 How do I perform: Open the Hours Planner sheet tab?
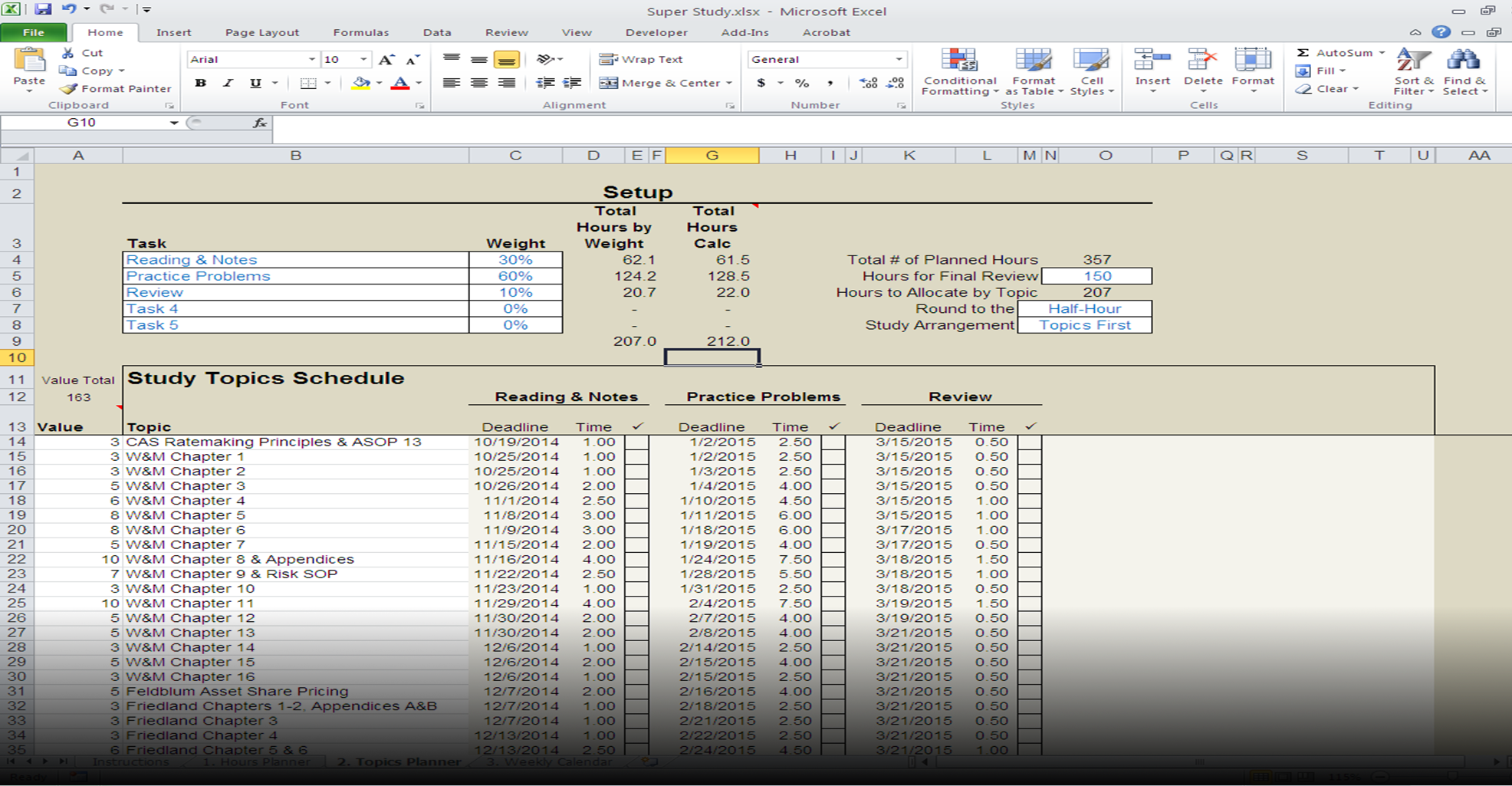pyautogui.click(x=257, y=762)
